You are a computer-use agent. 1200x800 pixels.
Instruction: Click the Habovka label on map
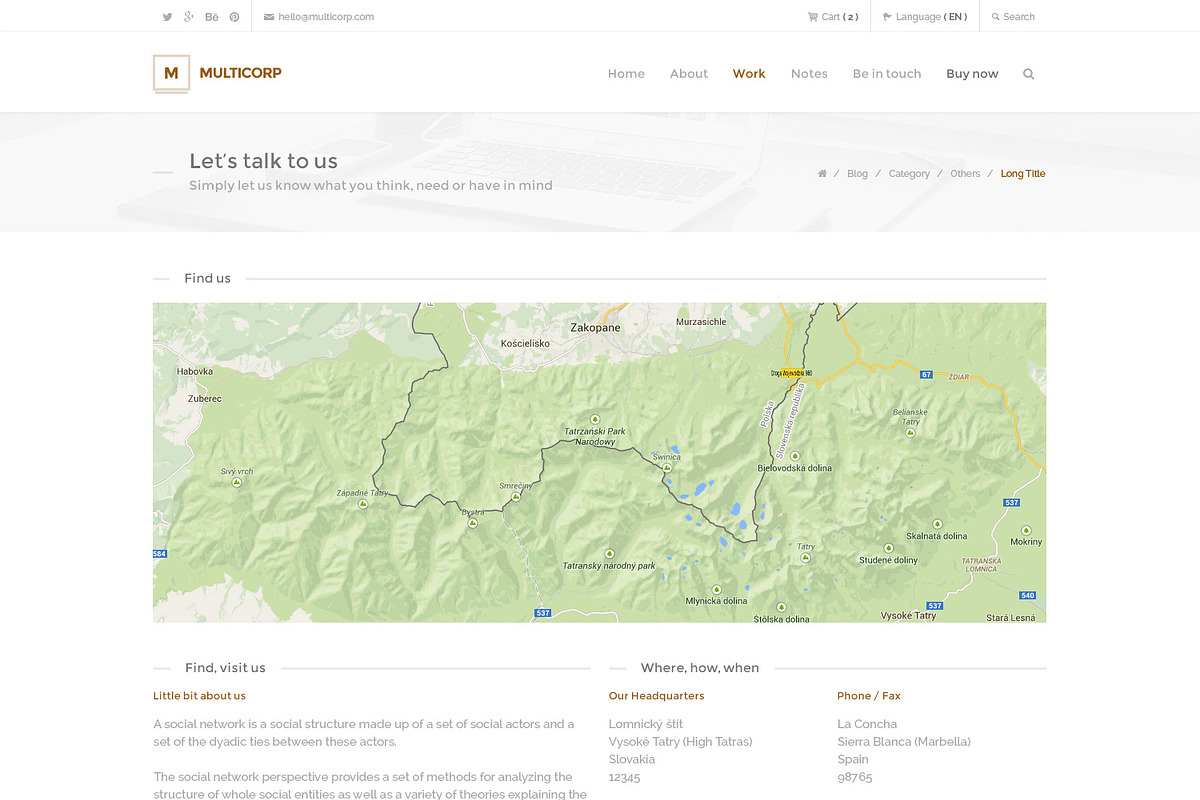195,371
